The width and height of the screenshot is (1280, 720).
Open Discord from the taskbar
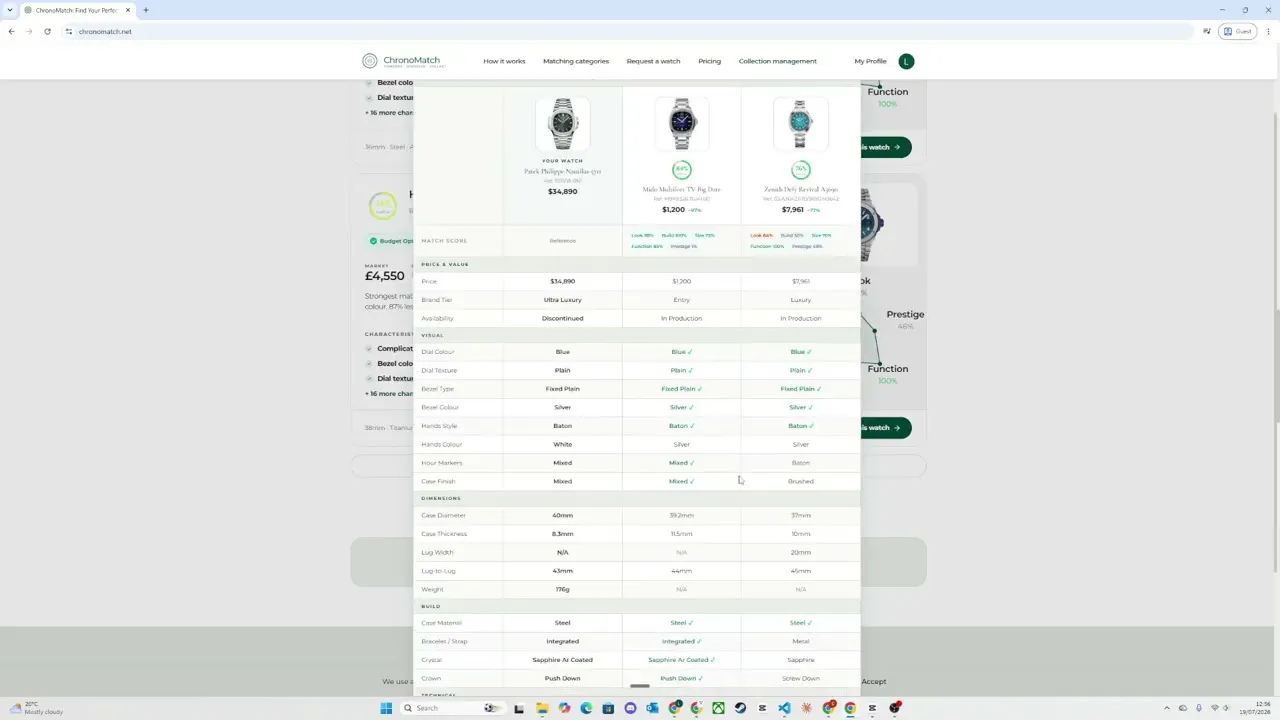tap(630, 708)
